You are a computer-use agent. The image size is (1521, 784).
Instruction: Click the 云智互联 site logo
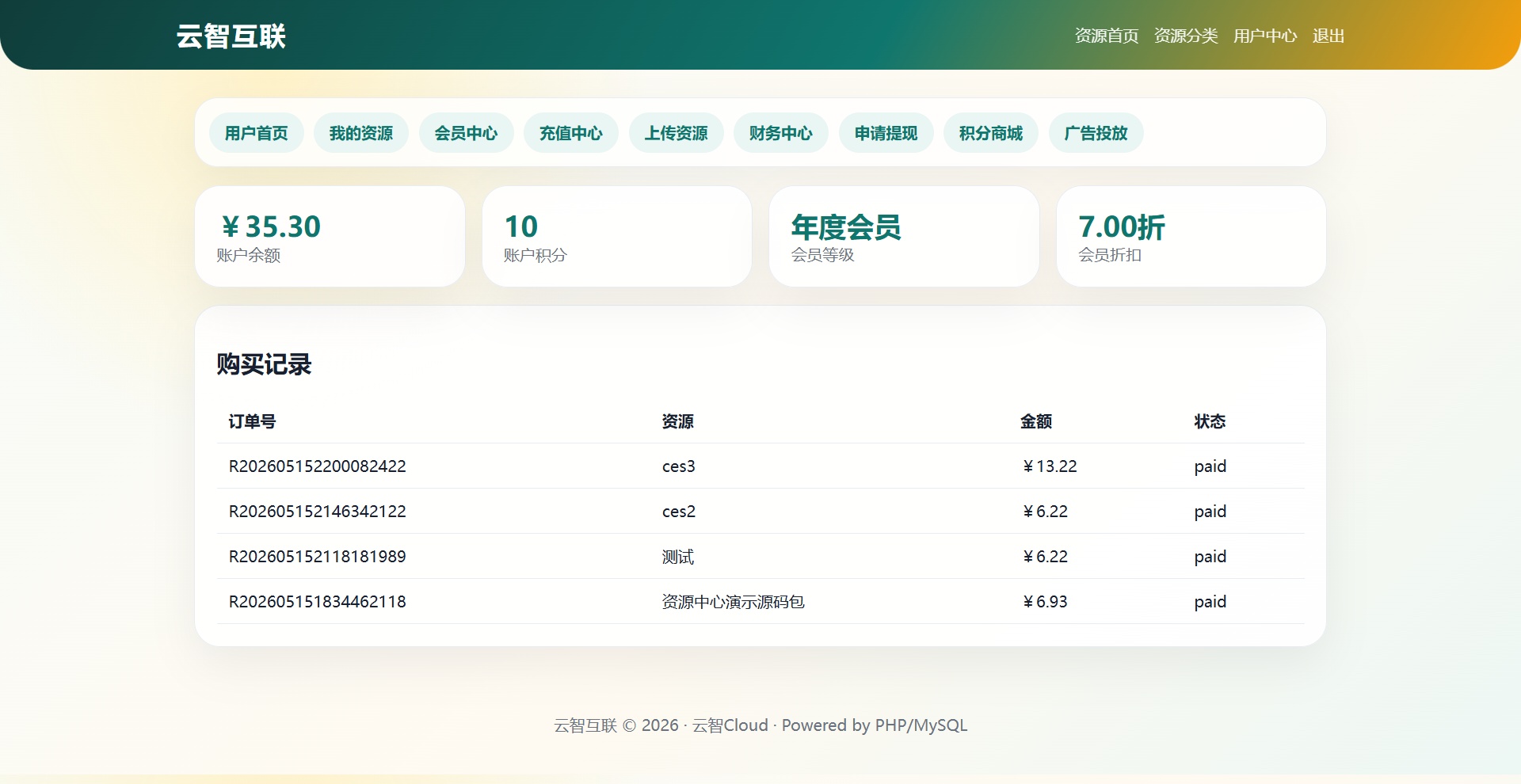point(231,36)
